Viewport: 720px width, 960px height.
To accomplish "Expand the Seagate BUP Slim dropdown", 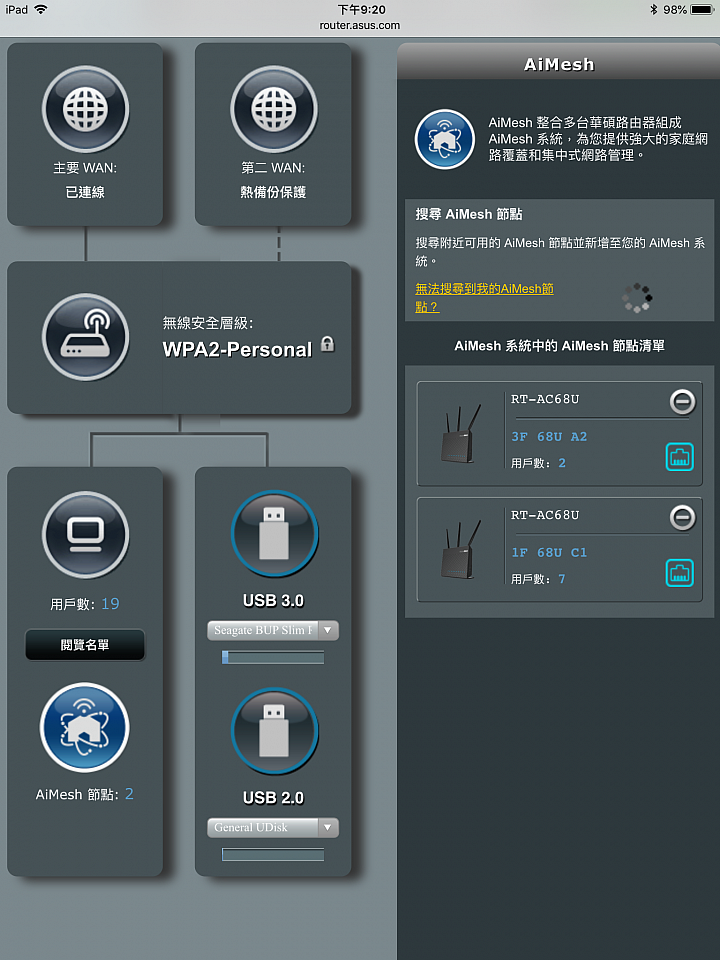I will click(x=273, y=630).
